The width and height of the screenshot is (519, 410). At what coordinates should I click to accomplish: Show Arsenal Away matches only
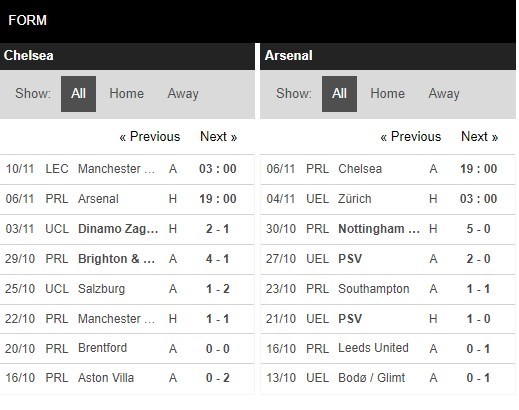(x=444, y=94)
